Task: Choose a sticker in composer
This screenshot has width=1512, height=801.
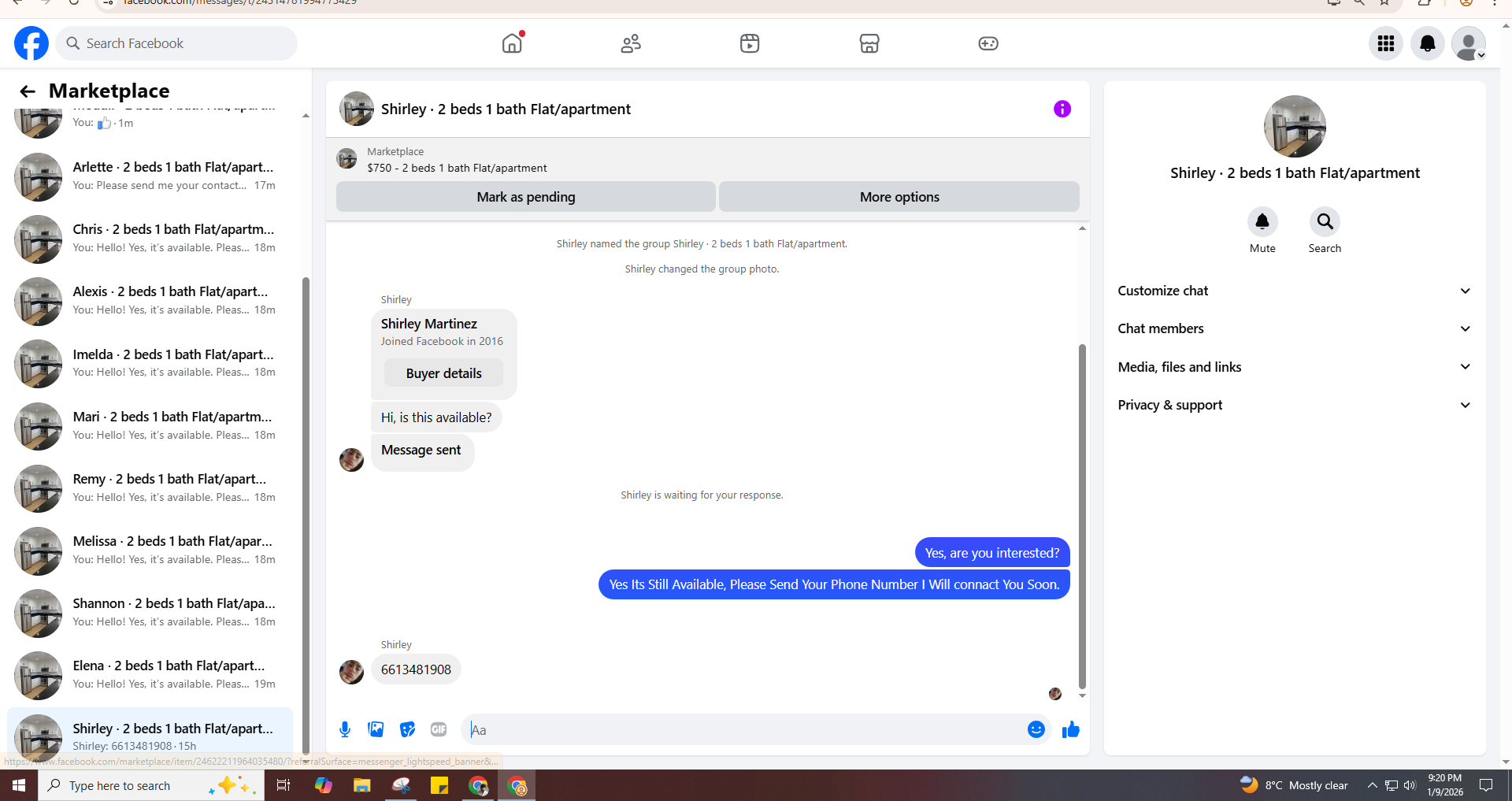Action: click(407, 729)
